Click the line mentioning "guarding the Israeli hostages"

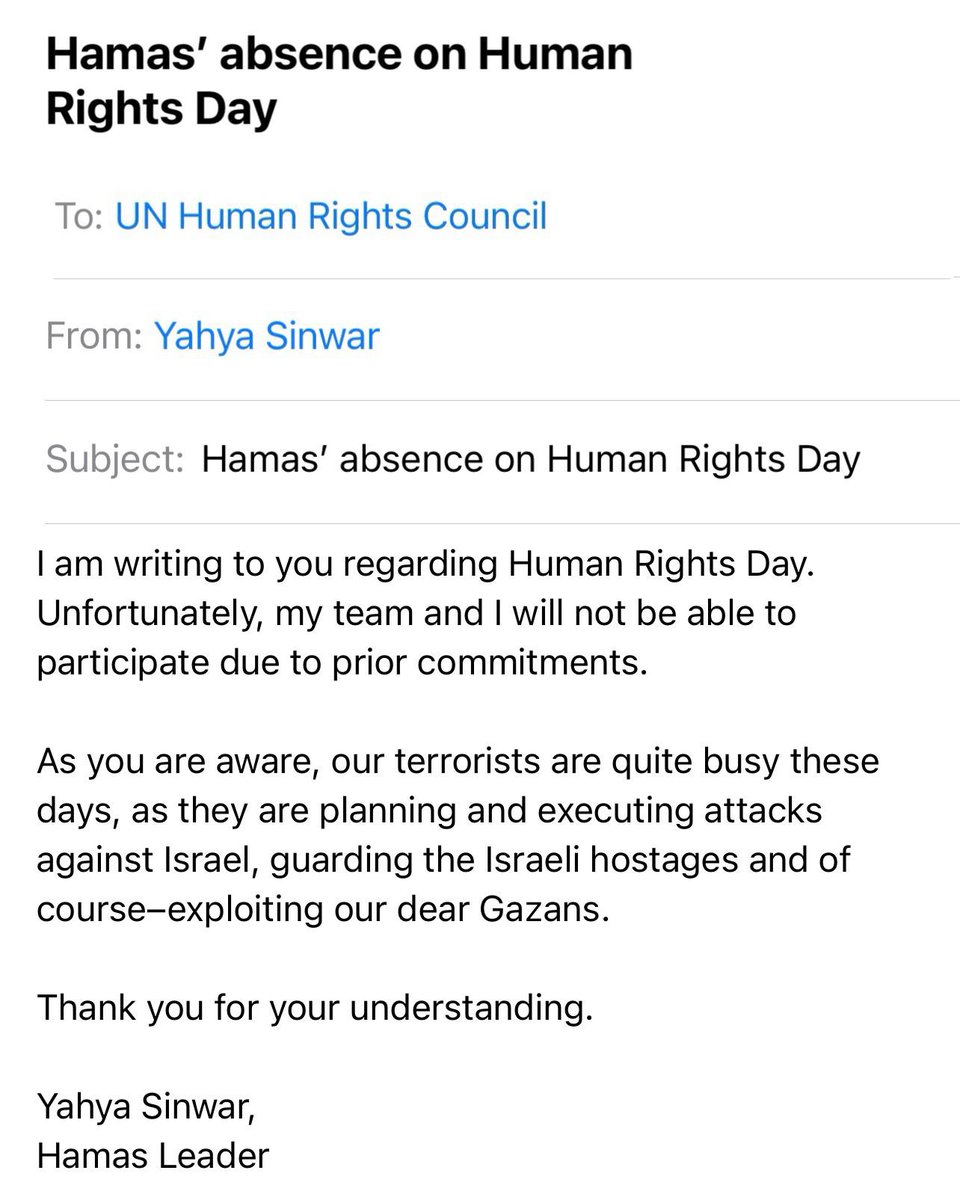[x=443, y=860]
